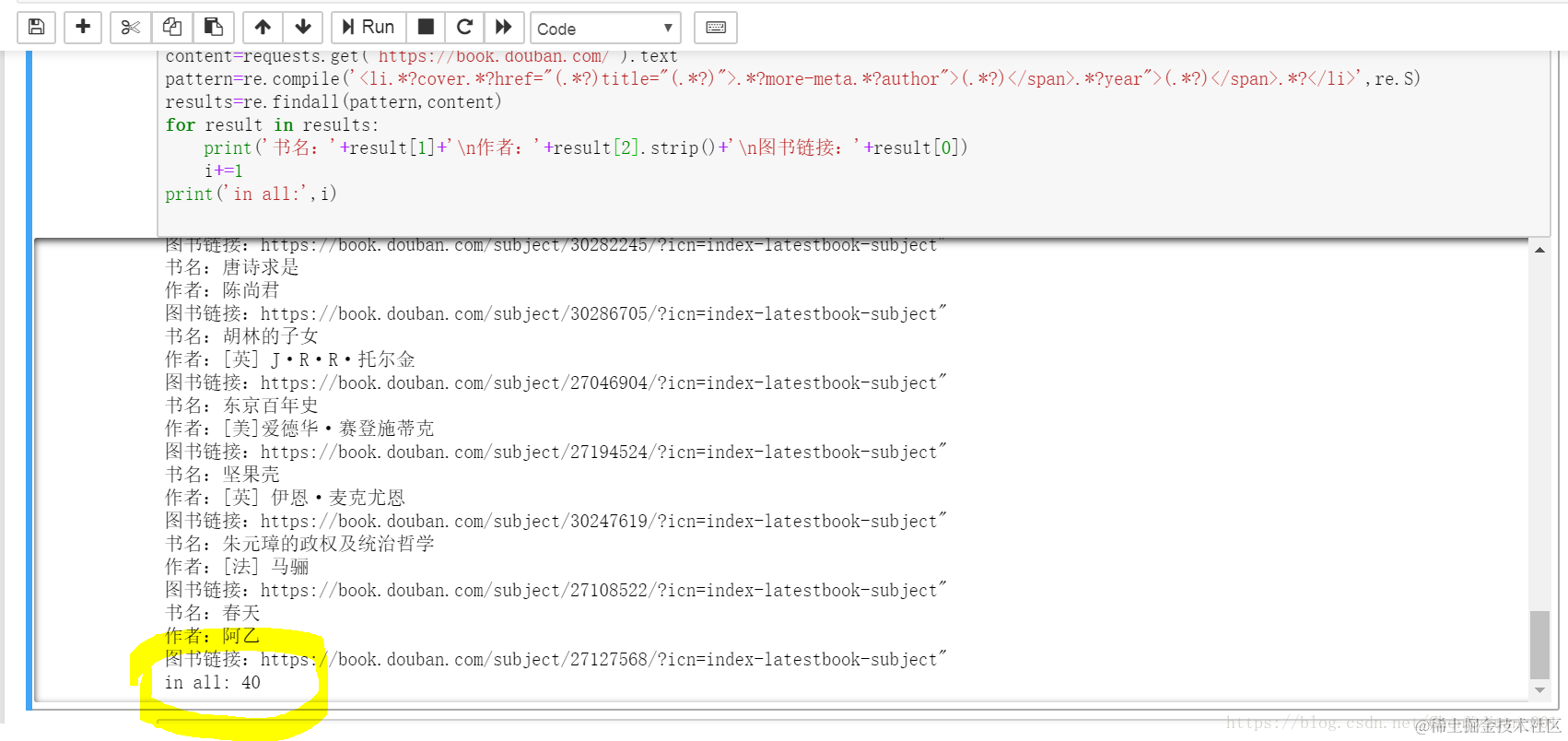
Task: Click the link line with subject/27127568
Action: tap(556, 659)
